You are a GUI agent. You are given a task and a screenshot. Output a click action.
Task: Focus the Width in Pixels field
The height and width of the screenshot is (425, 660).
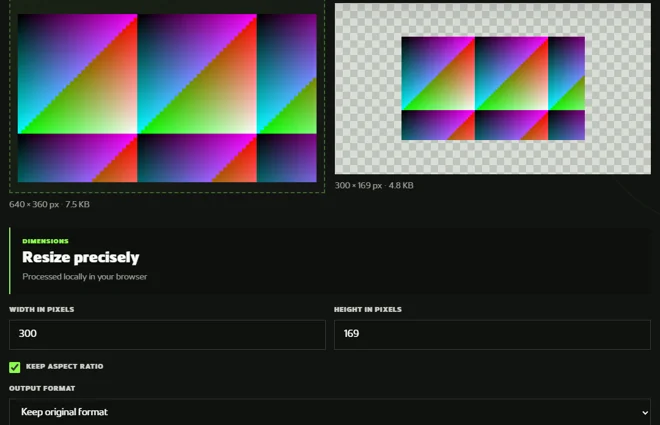pos(168,335)
